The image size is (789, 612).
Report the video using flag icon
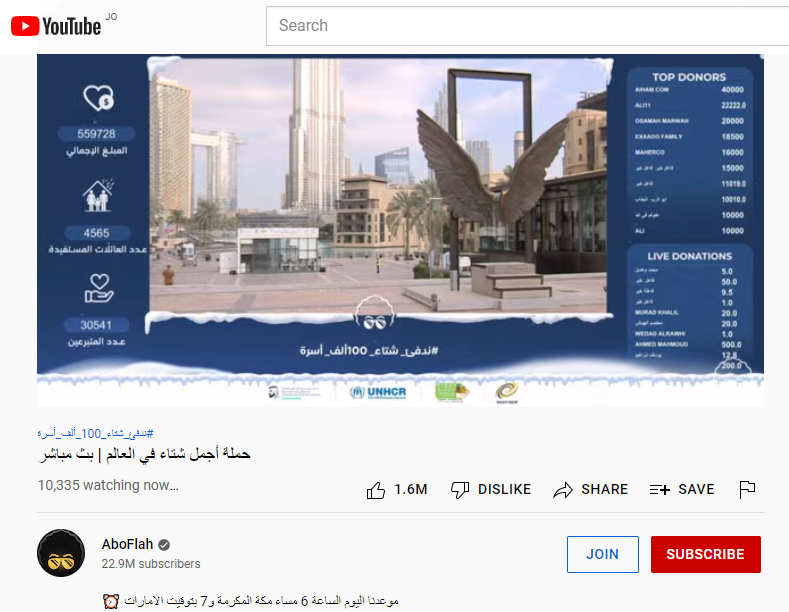pyautogui.click(x=747, y=490)
